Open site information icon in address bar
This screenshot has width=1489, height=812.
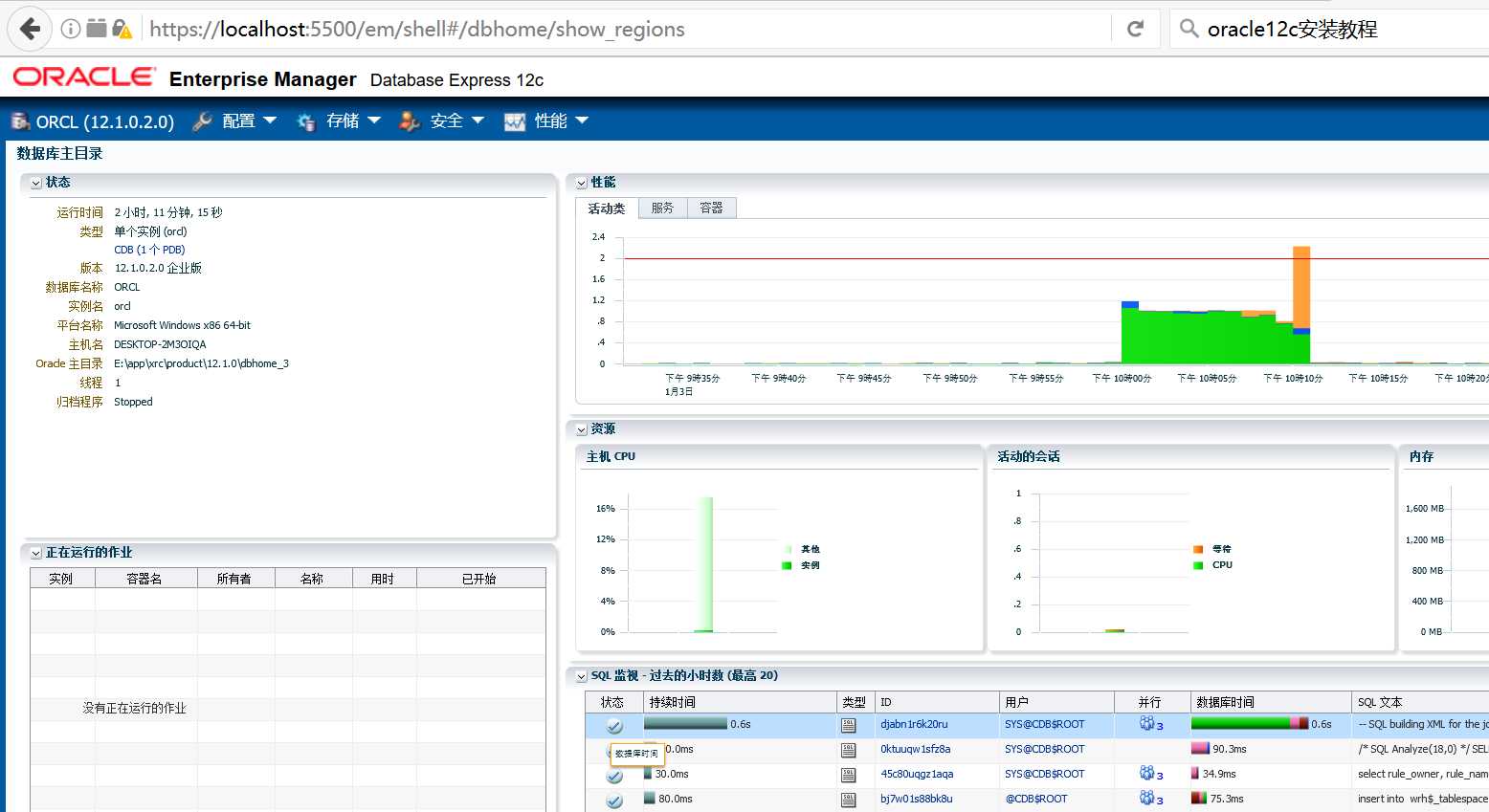point(71,29)
